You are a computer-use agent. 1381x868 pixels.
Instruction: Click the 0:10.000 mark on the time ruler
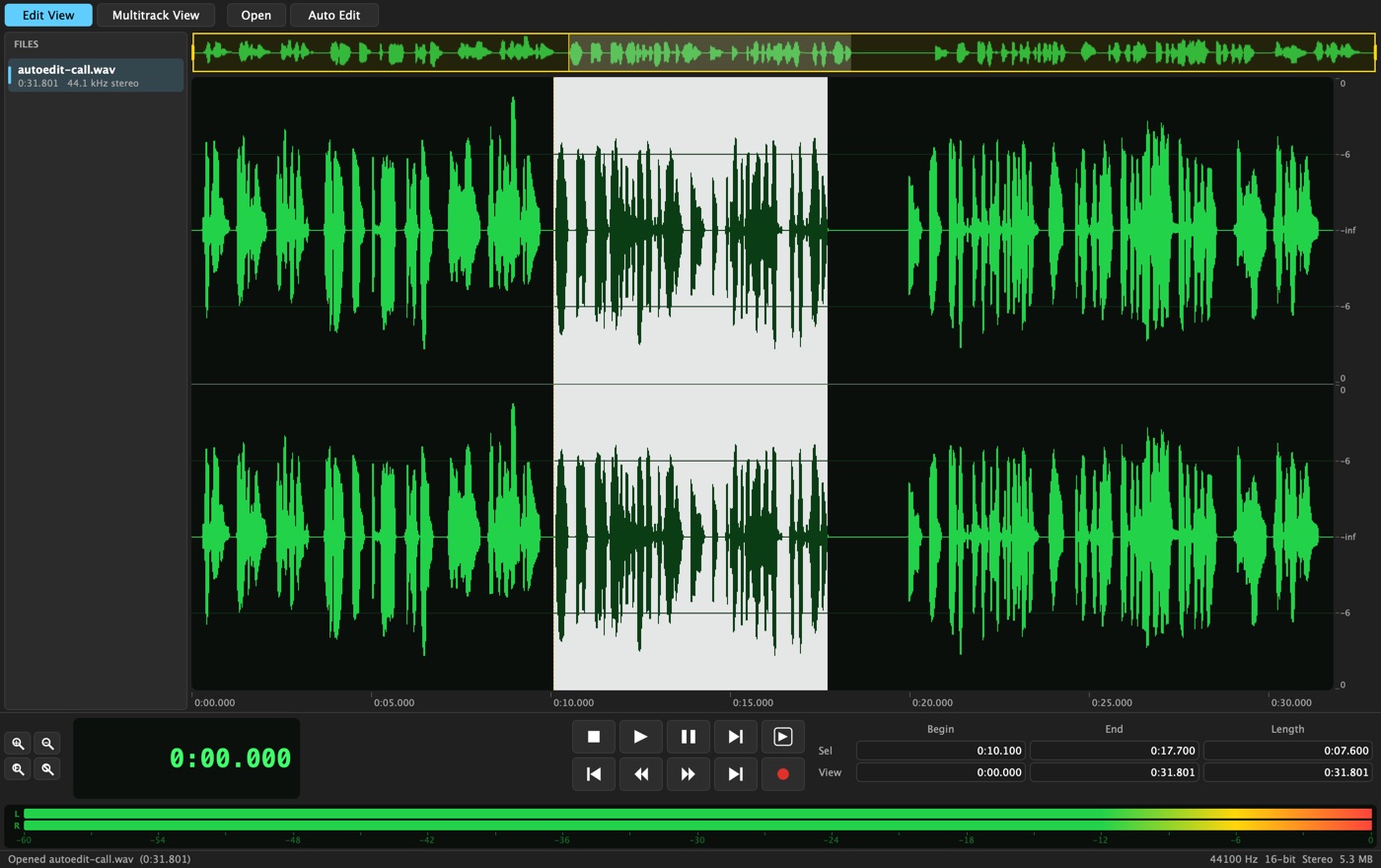[x=573, y=702]
